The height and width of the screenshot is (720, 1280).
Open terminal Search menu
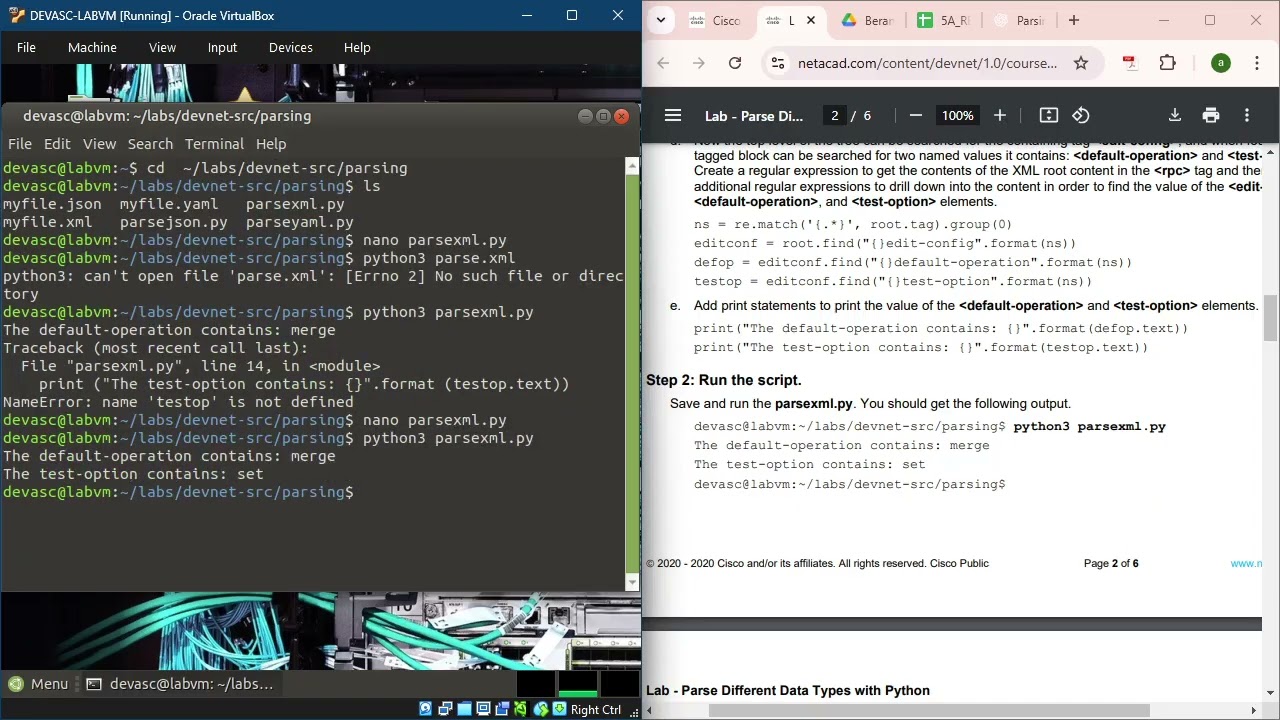150,144
